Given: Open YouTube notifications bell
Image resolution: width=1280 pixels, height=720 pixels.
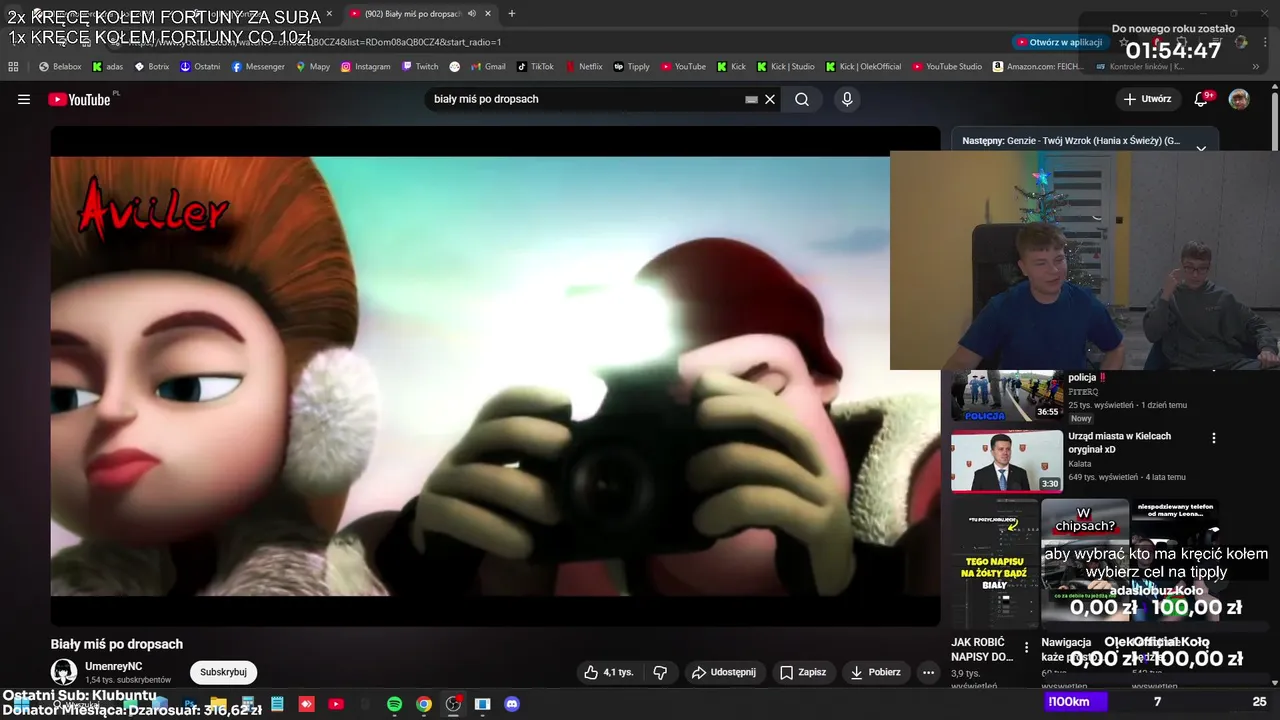Looking at the screenshot, I should click(1202, 99).
